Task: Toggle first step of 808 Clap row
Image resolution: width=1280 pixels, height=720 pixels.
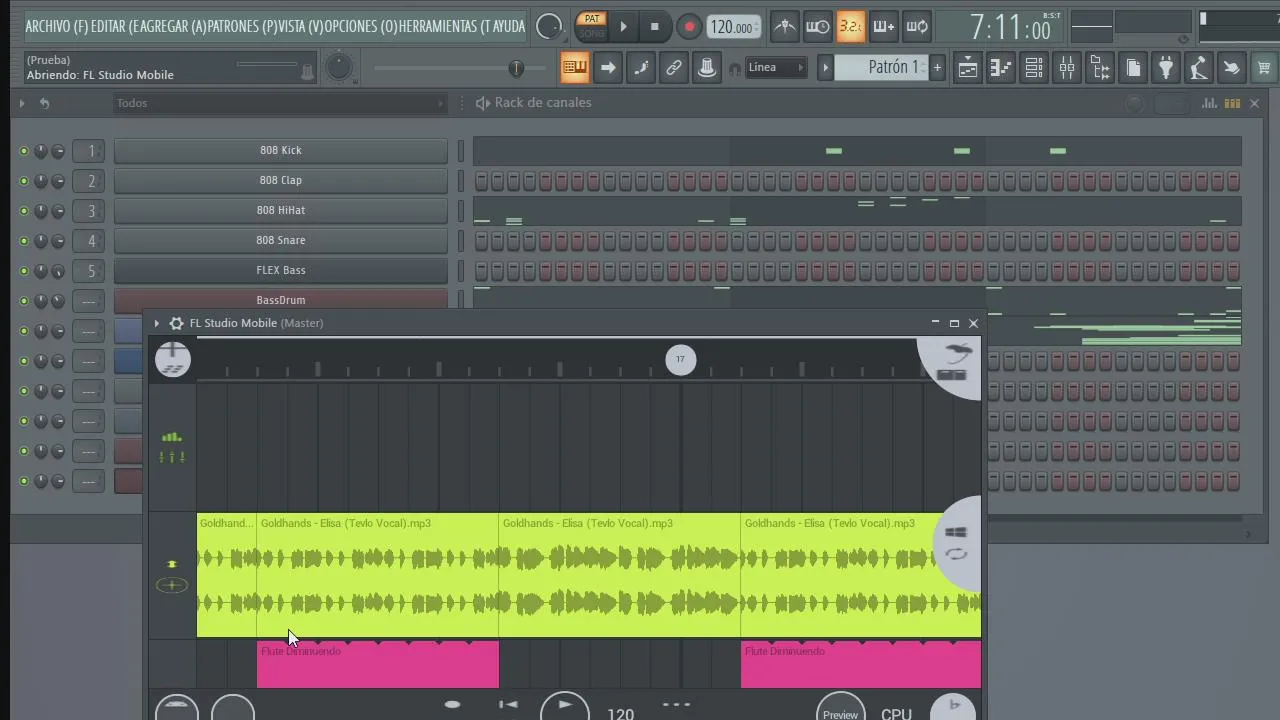Action: pos(482,181)
